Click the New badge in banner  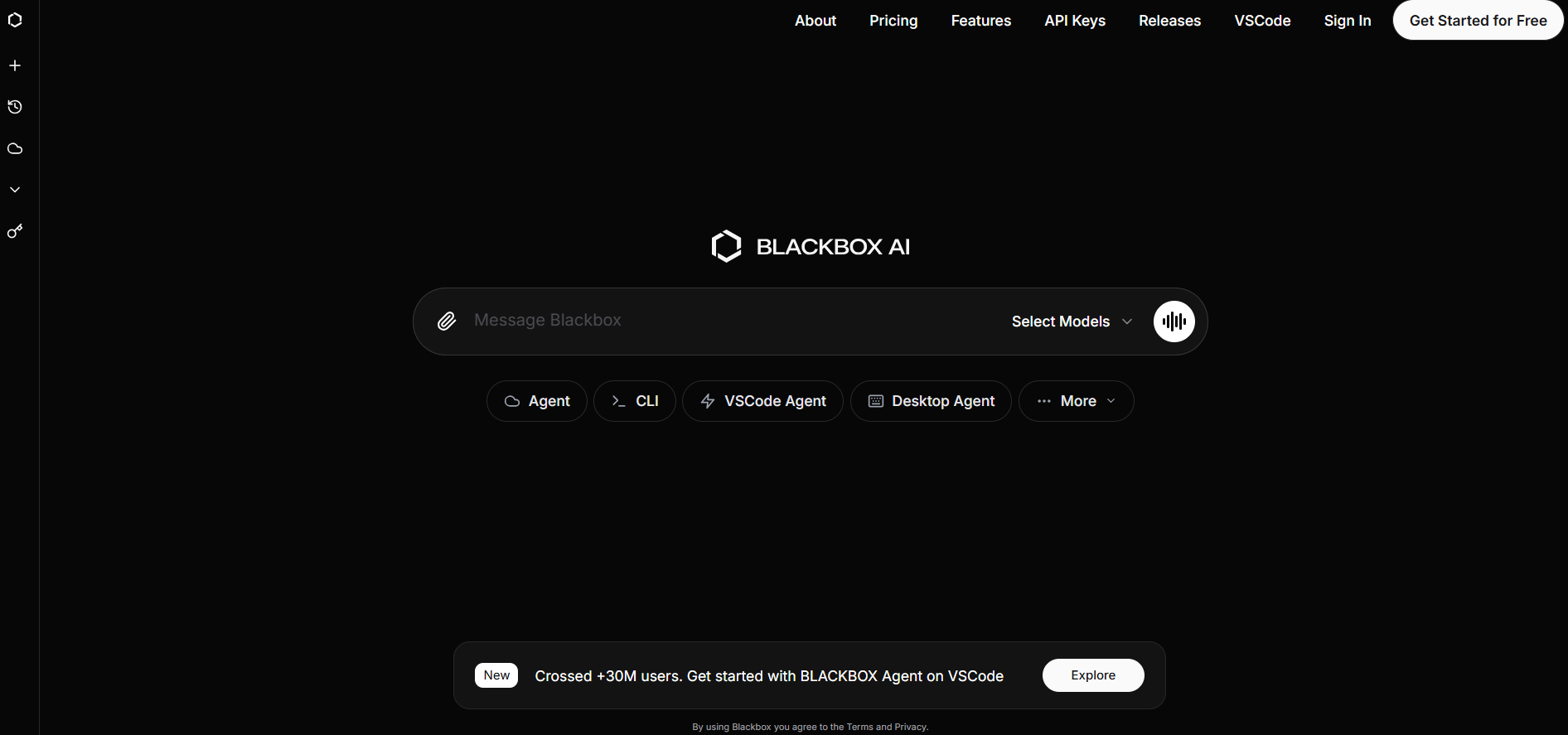[496, 675]
